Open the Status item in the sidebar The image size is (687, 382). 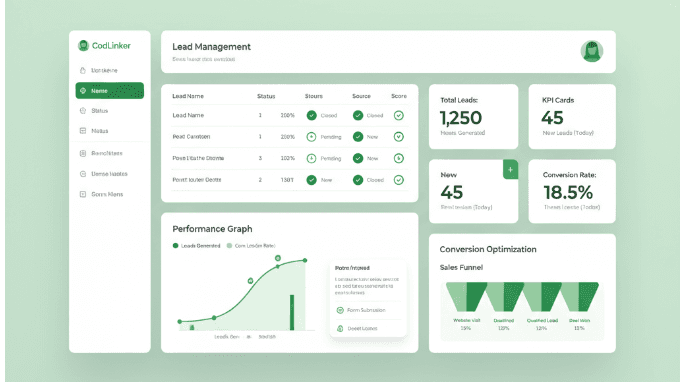pyautogui.click(x=99, y=111)
